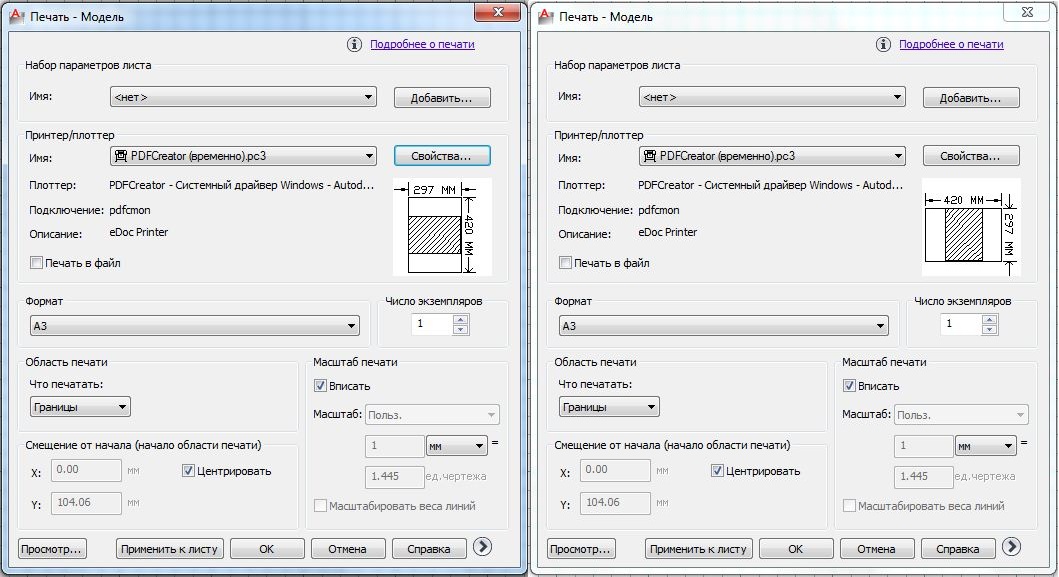Close the right print dialog

(1027, 11)
